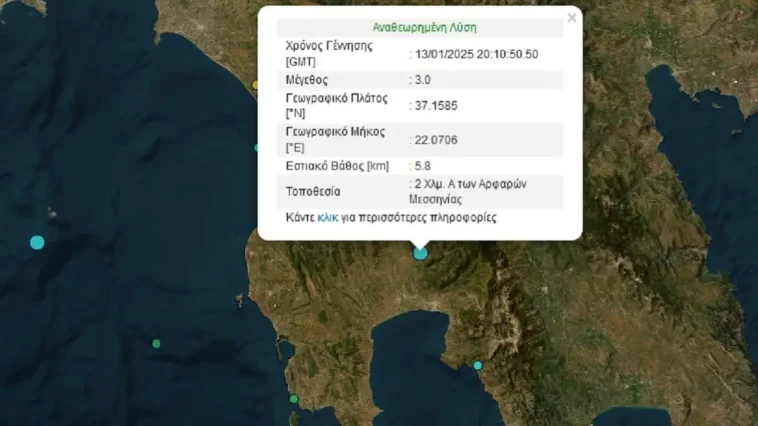
Task: Select the earthquake marker below the popup pointer
Action: (421, 253)
